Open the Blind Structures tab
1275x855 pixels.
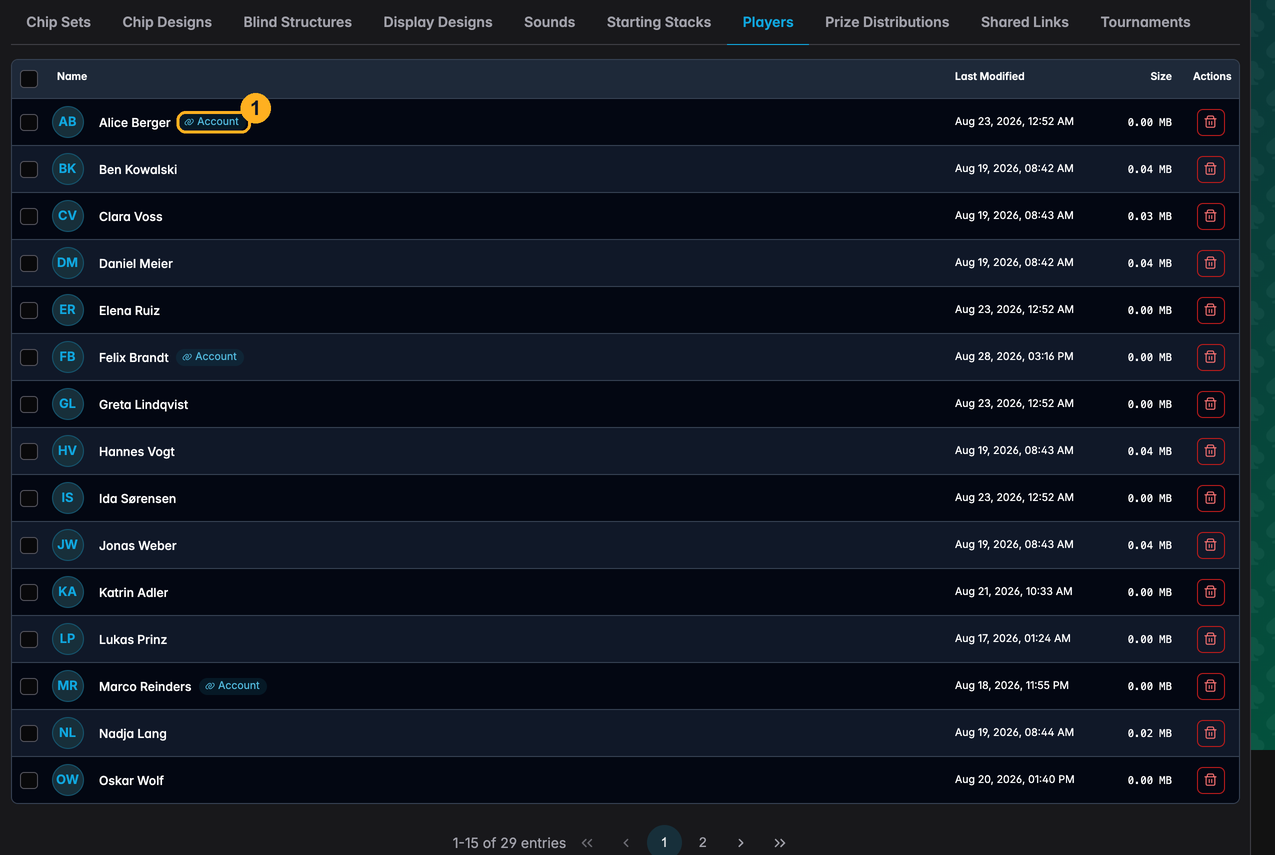[x=297, y=22]
